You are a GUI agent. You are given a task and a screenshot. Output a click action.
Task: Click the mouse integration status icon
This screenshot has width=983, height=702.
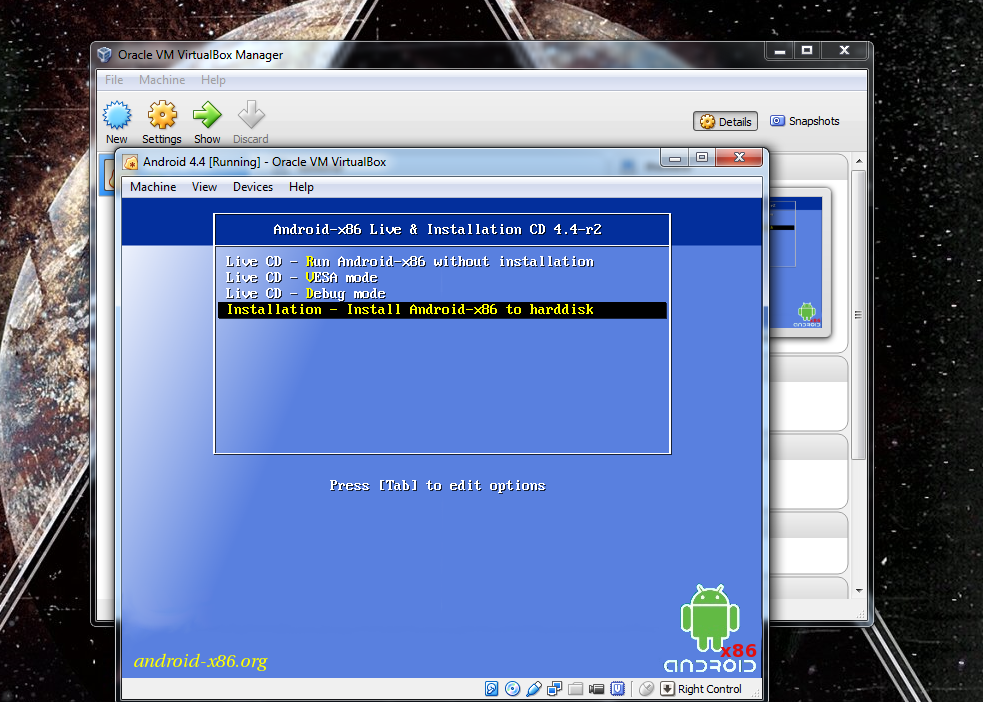point(646,689)
